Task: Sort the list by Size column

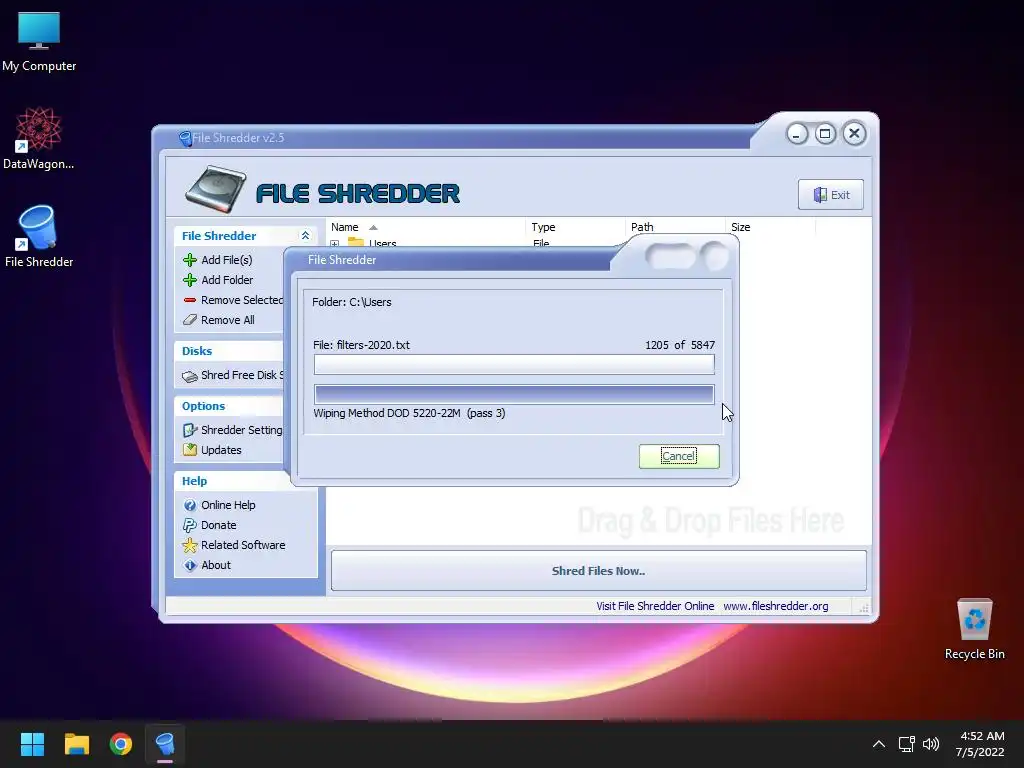Action: [771, 227]
